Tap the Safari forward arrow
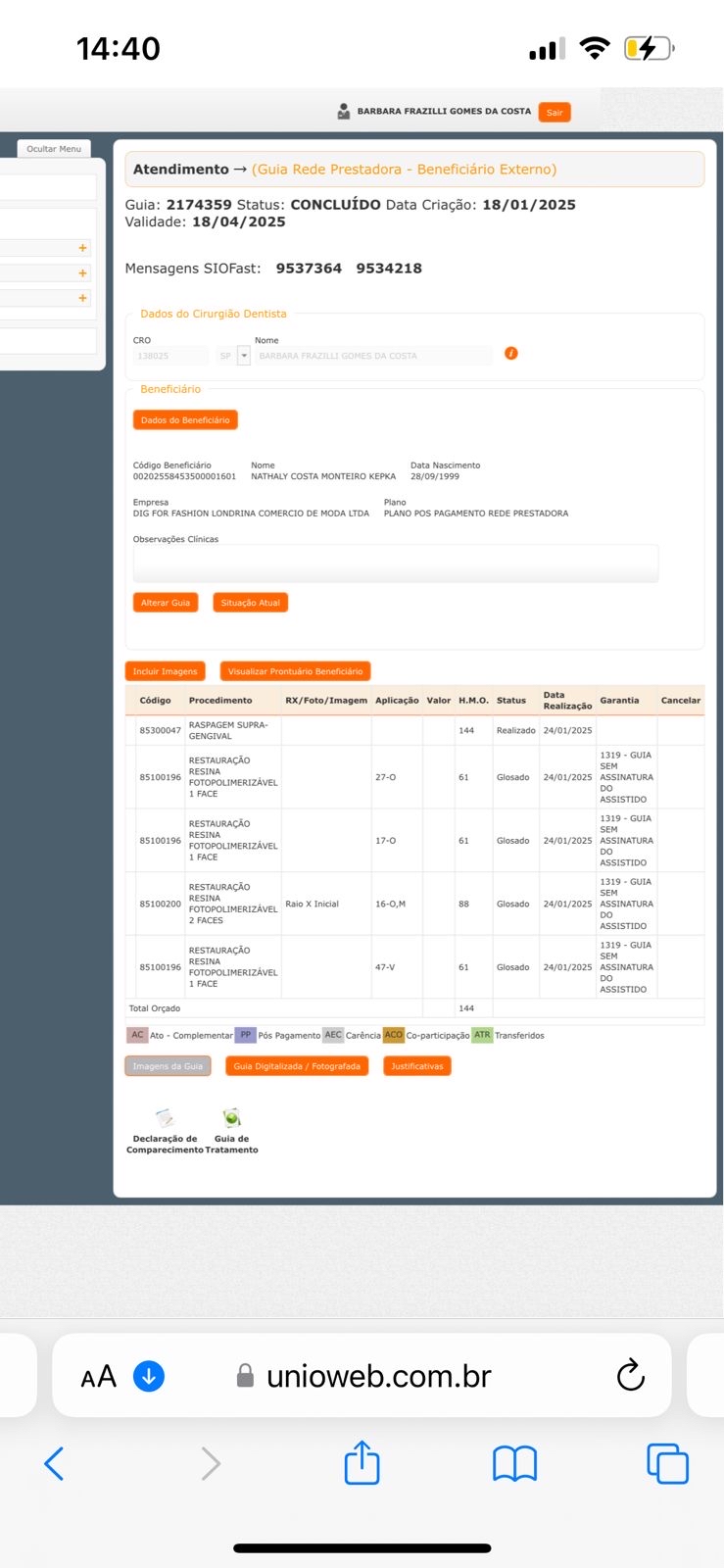Image resolution: width=724 pixels, height=1568 pixels. click(x=211, y=1464)
